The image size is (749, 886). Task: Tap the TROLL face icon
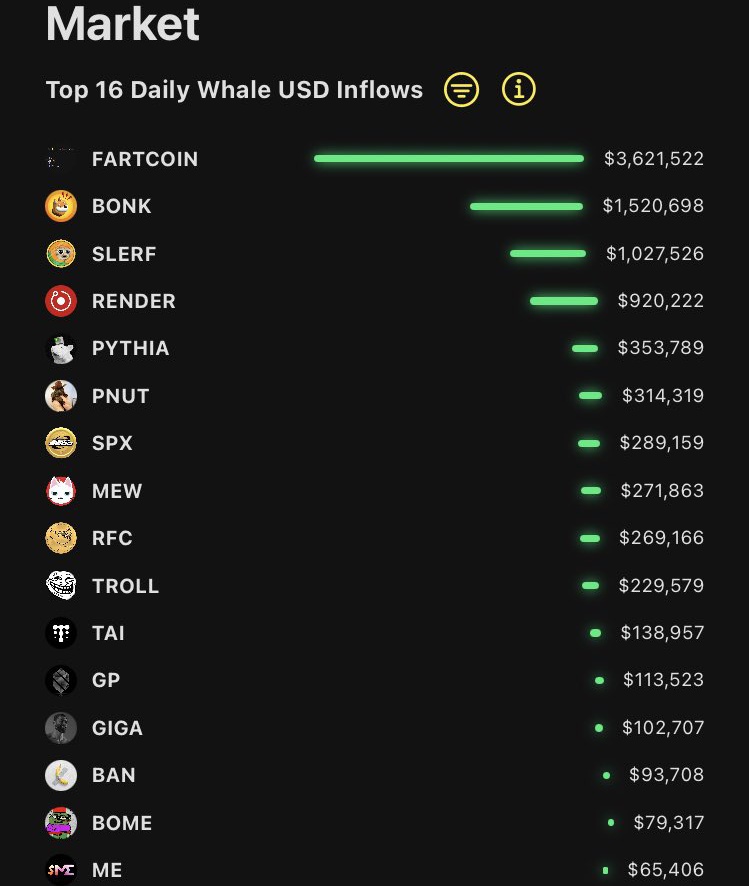click(61, 586)
